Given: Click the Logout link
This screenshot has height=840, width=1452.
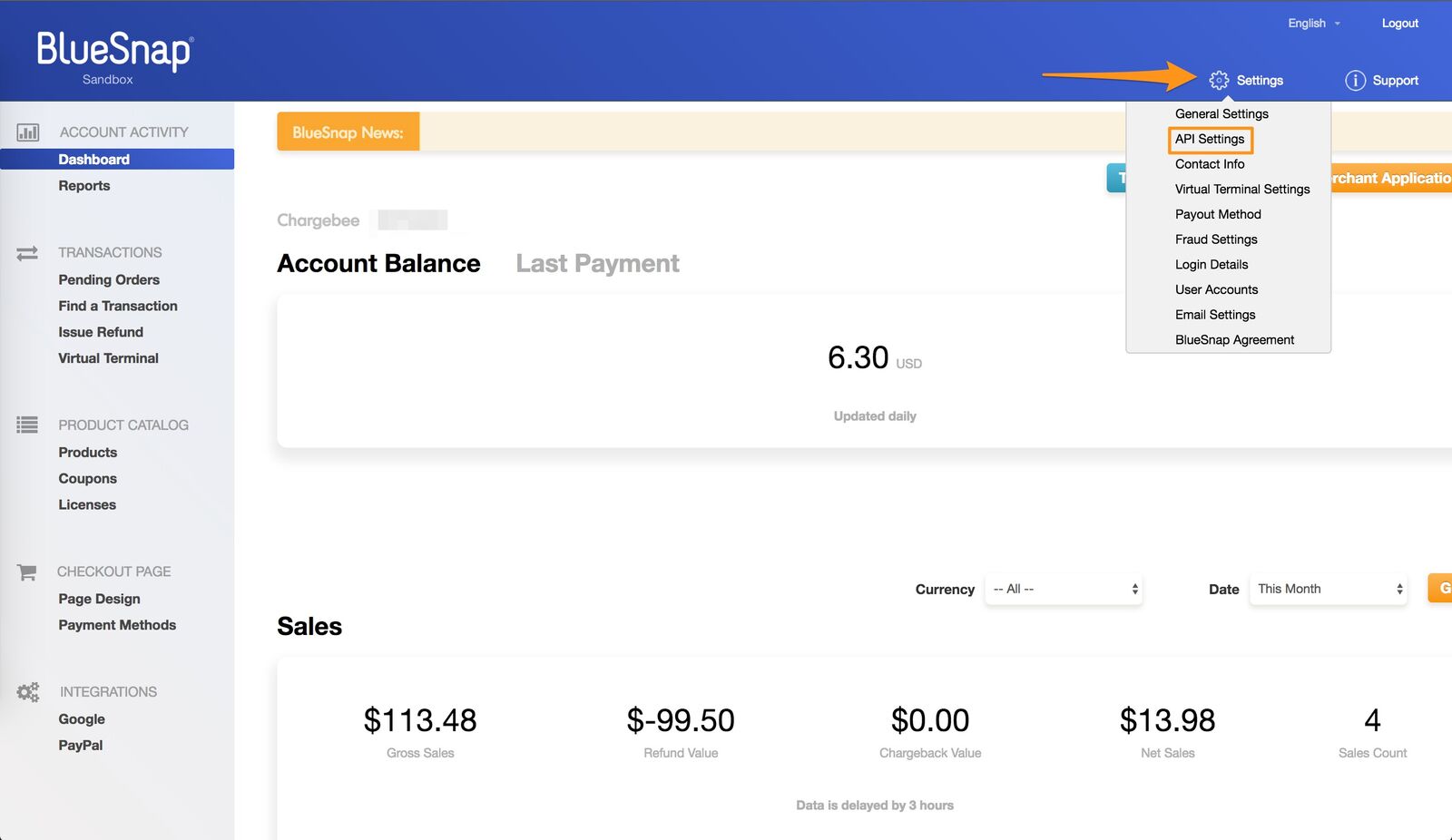Looking at the screenshot, I should pos(1399,24).
